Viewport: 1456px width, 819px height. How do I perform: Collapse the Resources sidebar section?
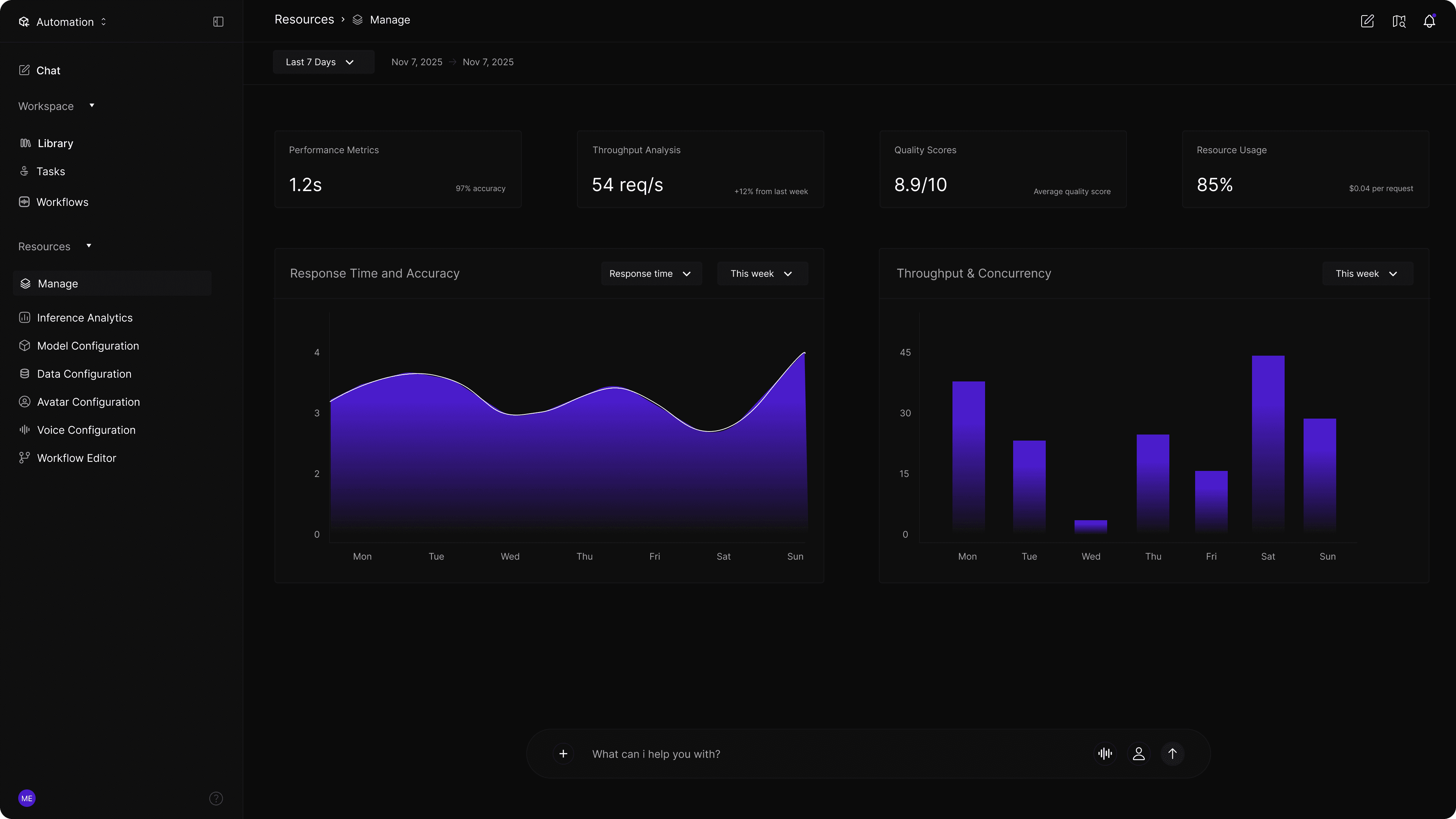[x=89, y=246]
